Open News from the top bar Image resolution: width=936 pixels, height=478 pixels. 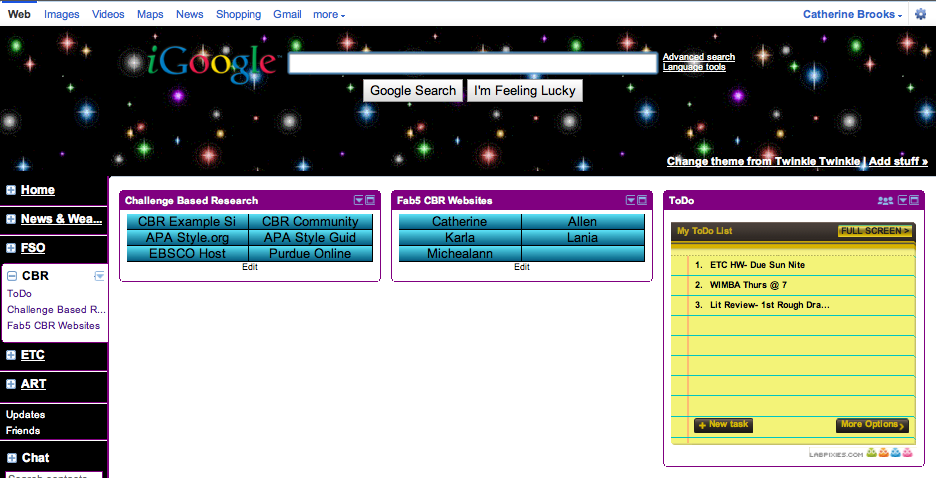click(x=189, y=14)
